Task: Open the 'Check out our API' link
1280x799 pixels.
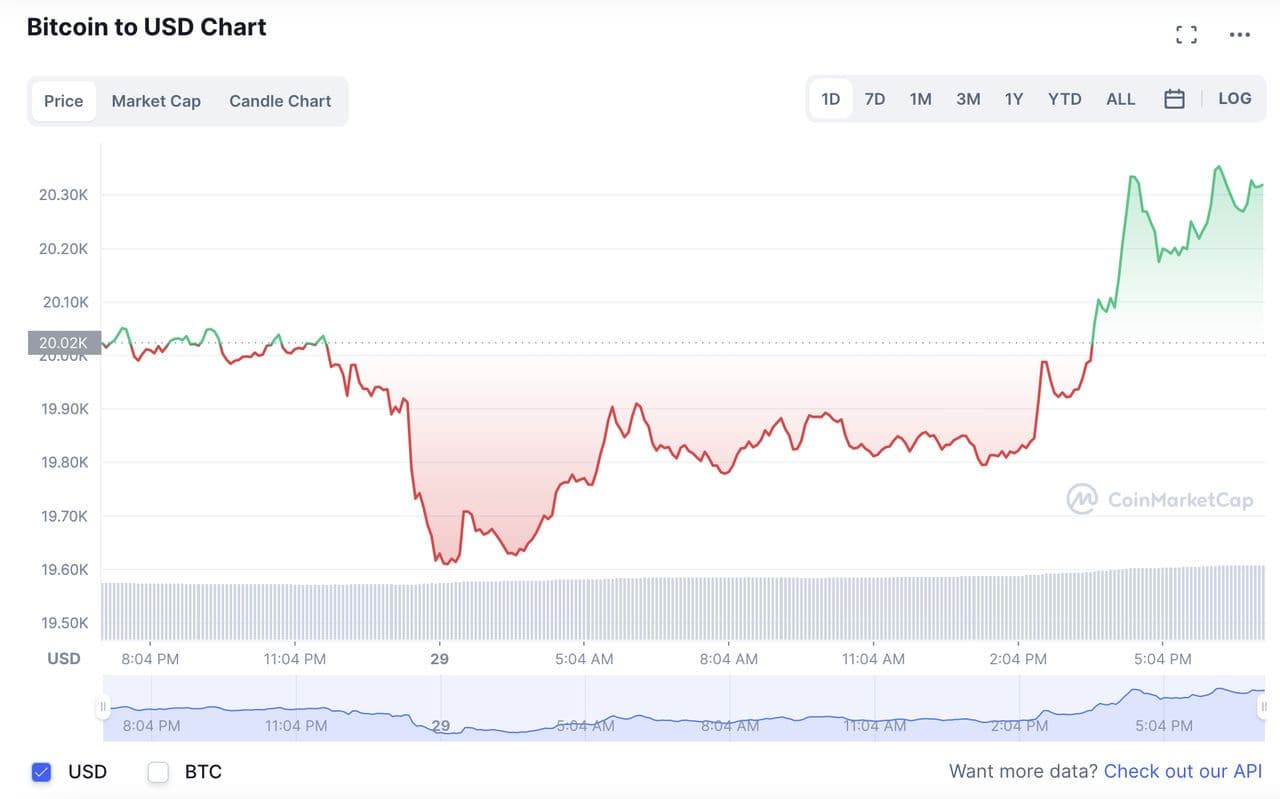Action: pyautogui.click(x=1183, y=771)
